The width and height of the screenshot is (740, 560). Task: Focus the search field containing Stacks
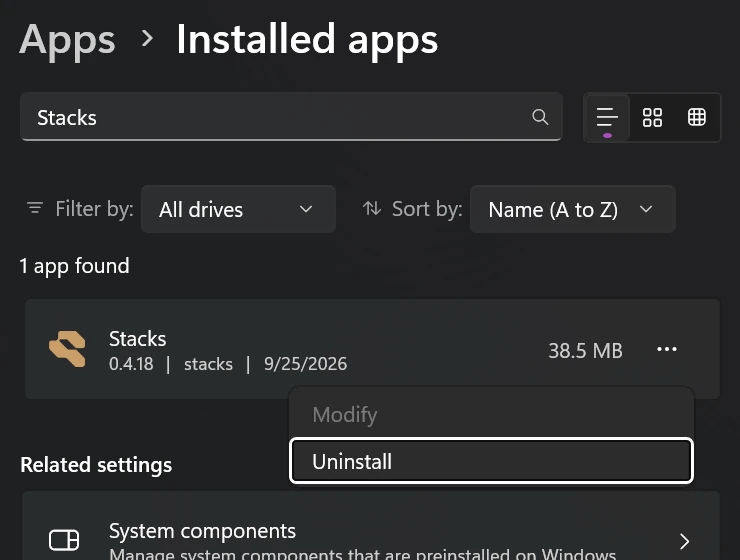point(291,117)
